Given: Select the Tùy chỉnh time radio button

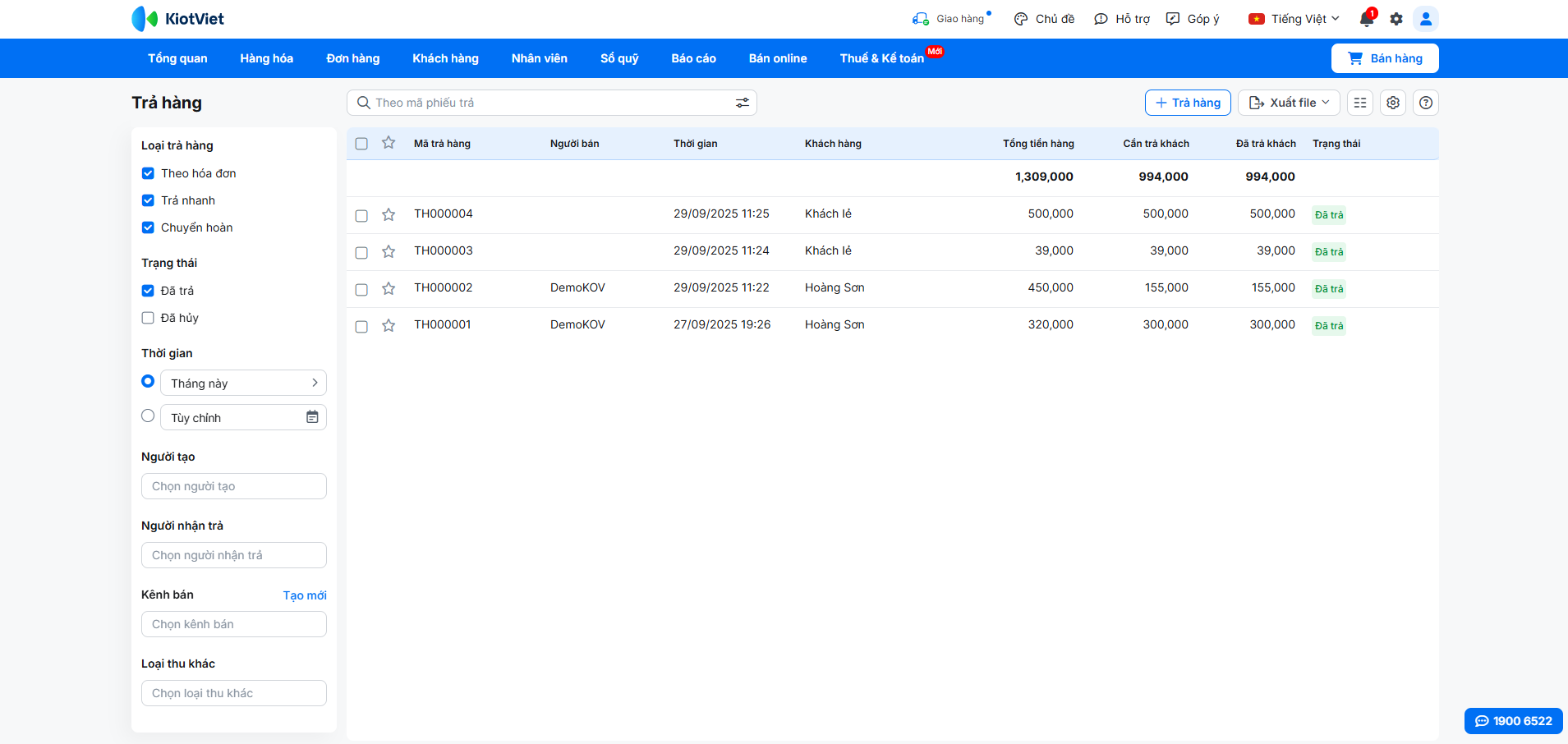Looking at the screenshot, I should [148, 416].
